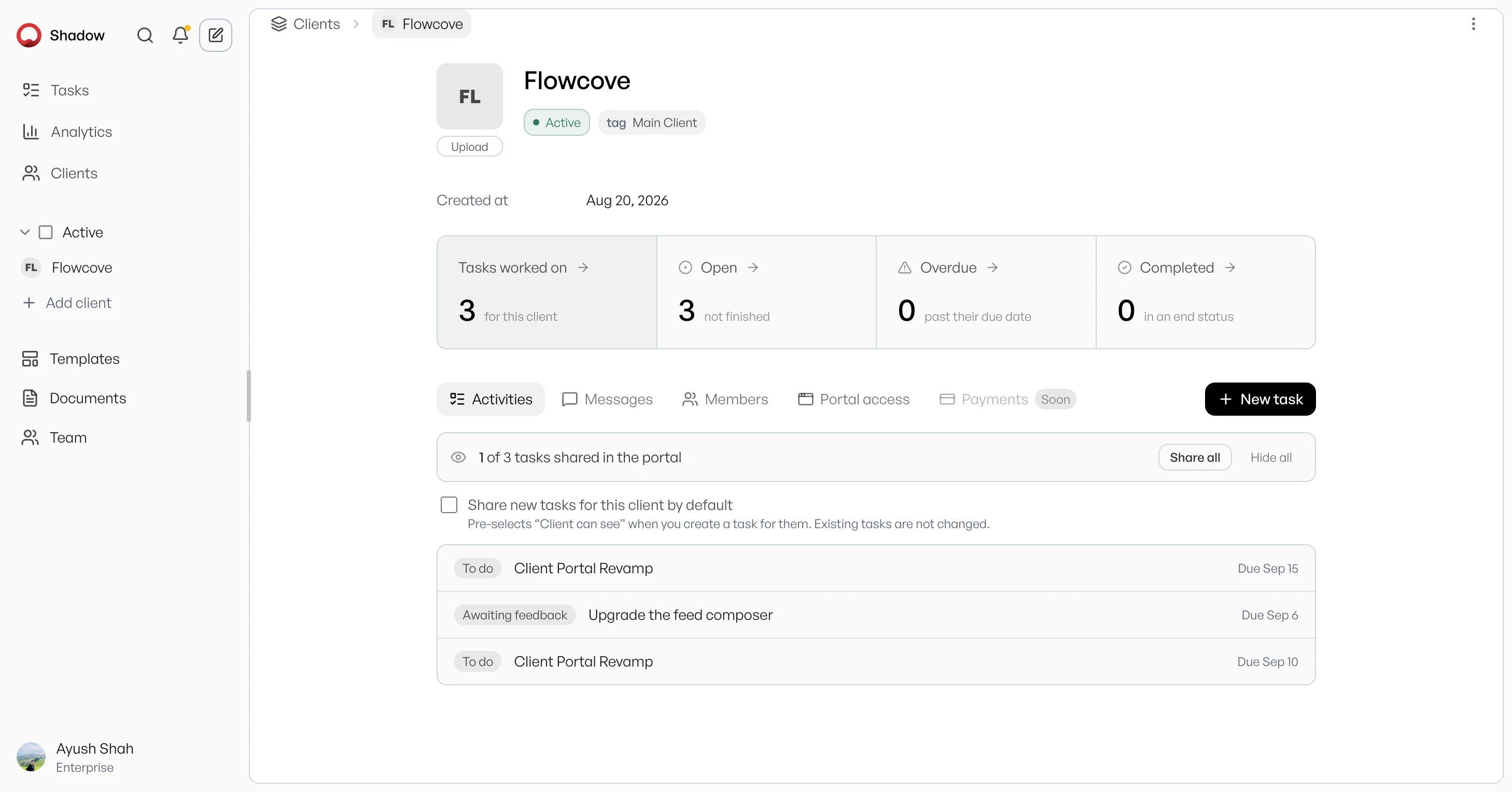
Task: Click the Shadow logo
Action: pos(29,35)
